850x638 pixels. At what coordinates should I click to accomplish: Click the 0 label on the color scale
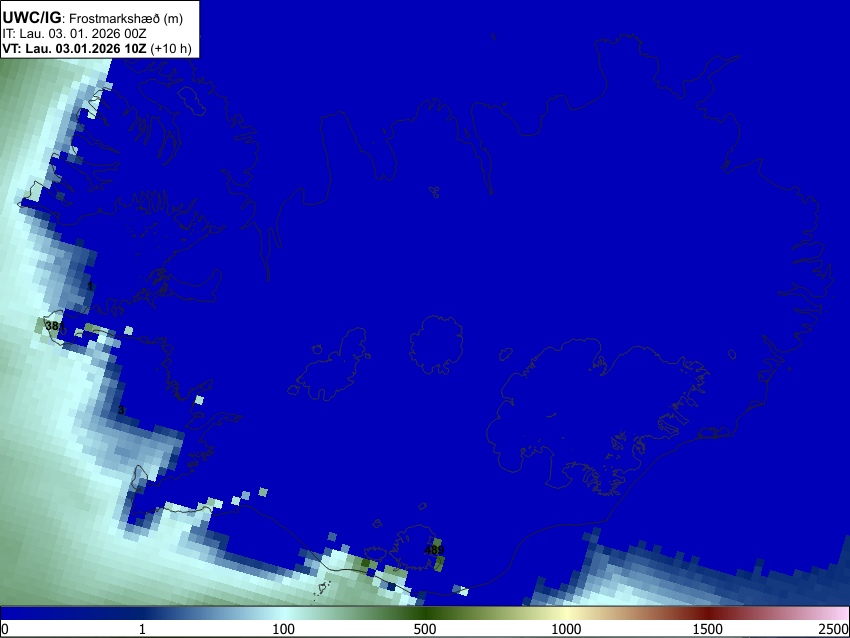(5, 629)
